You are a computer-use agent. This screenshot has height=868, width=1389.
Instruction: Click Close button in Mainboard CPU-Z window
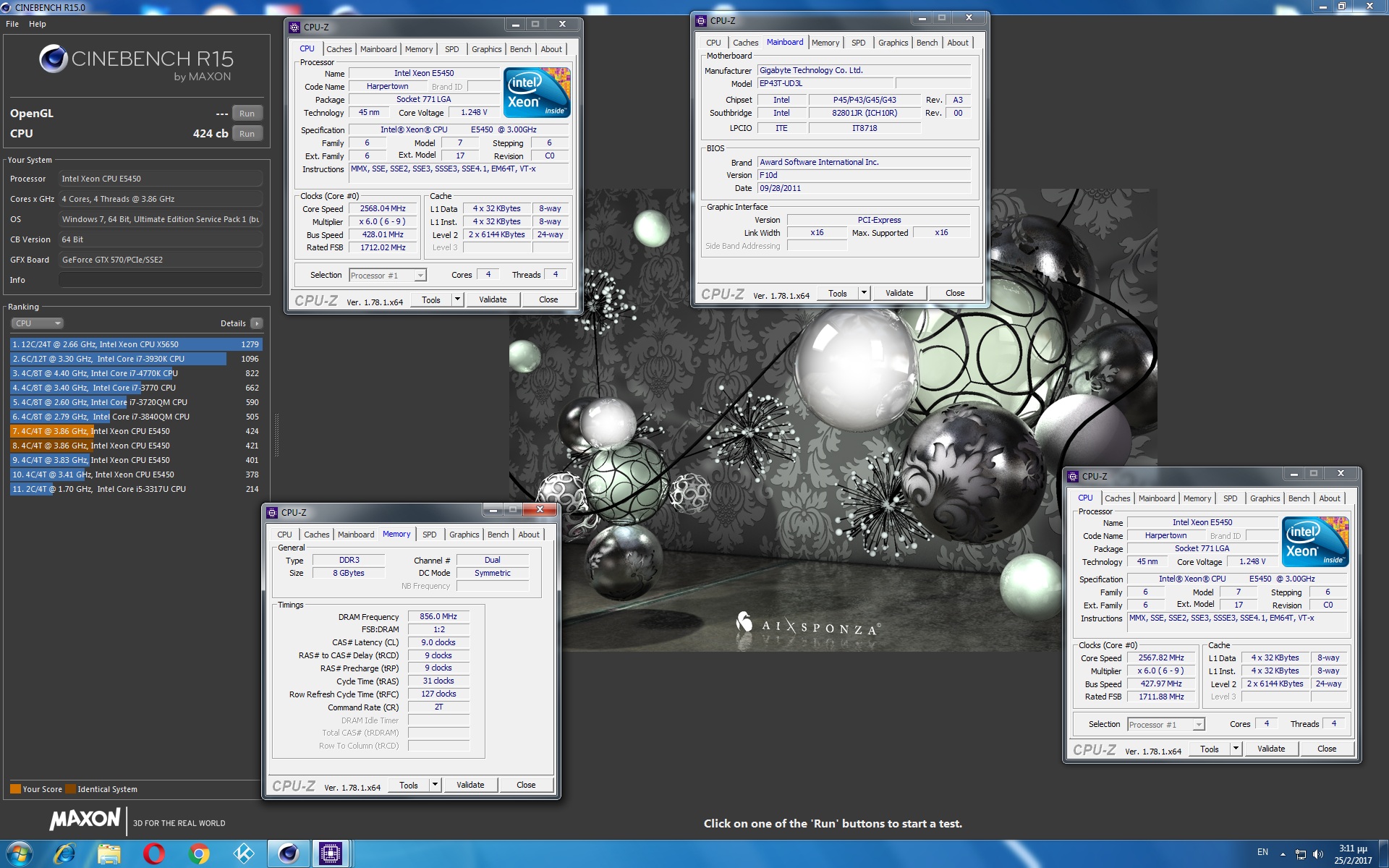pyautogui.click(x=955, y=293)
